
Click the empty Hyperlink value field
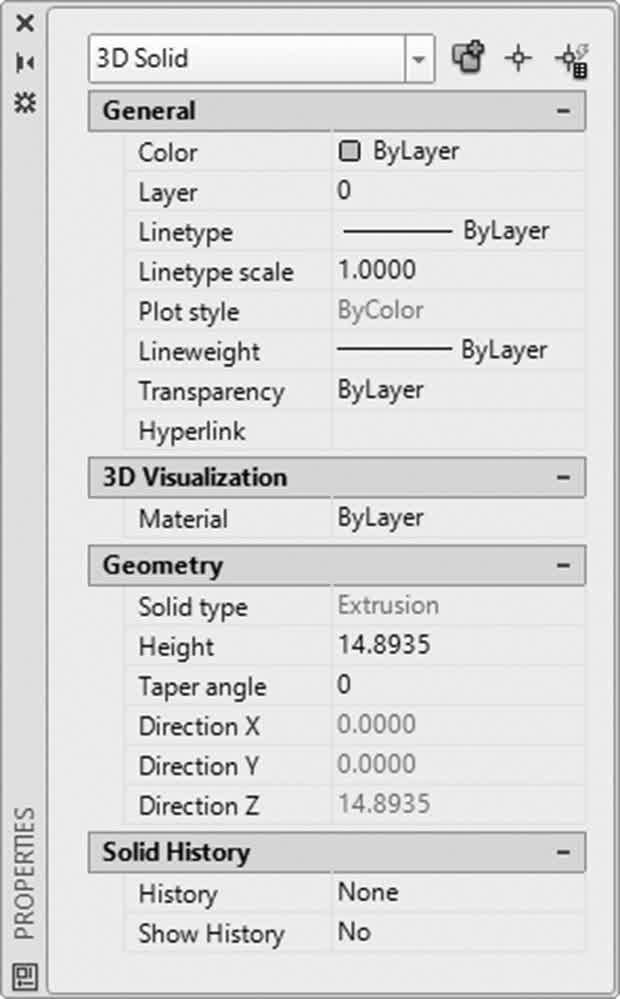pyautogui.click(x=458, y=430)
